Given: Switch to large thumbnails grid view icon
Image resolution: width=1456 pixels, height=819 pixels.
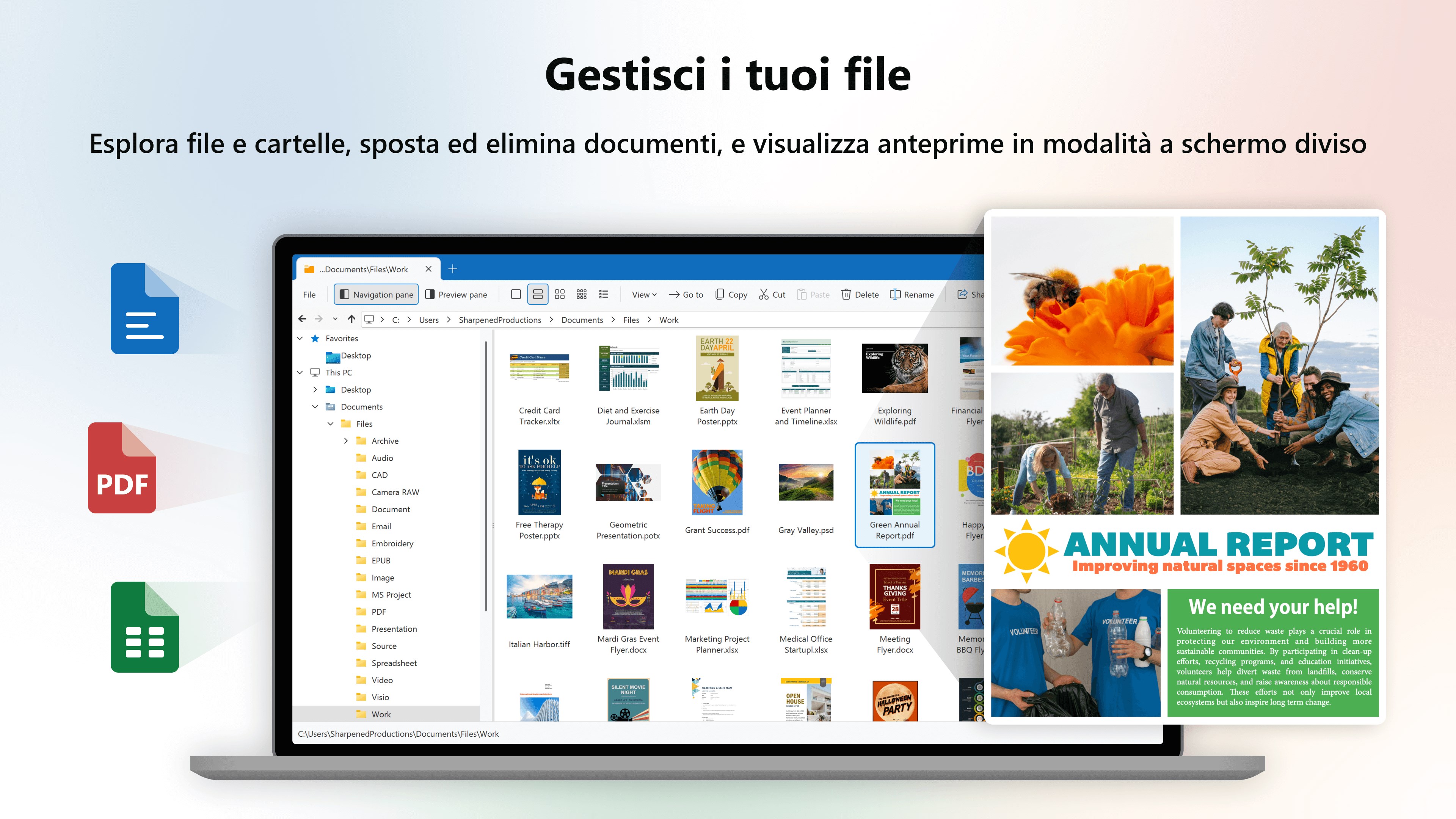Looking at the screenshot, I should (560, 295).
